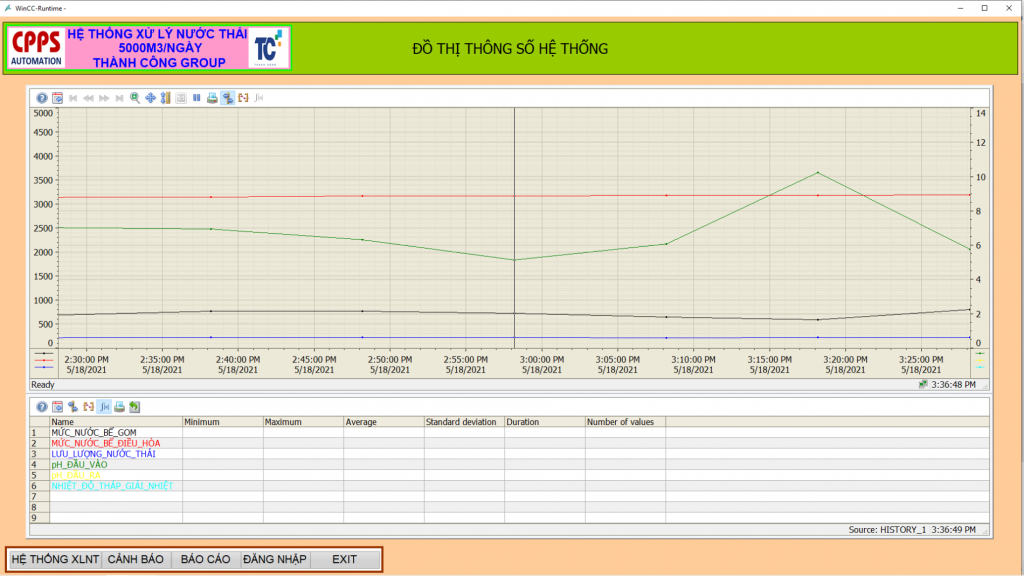Image resolution: width=1024 pixels, height=576 pixels.
Task: Open the BÁO CÁO report page
Action: pyautogui.click(x=206, y=559)
